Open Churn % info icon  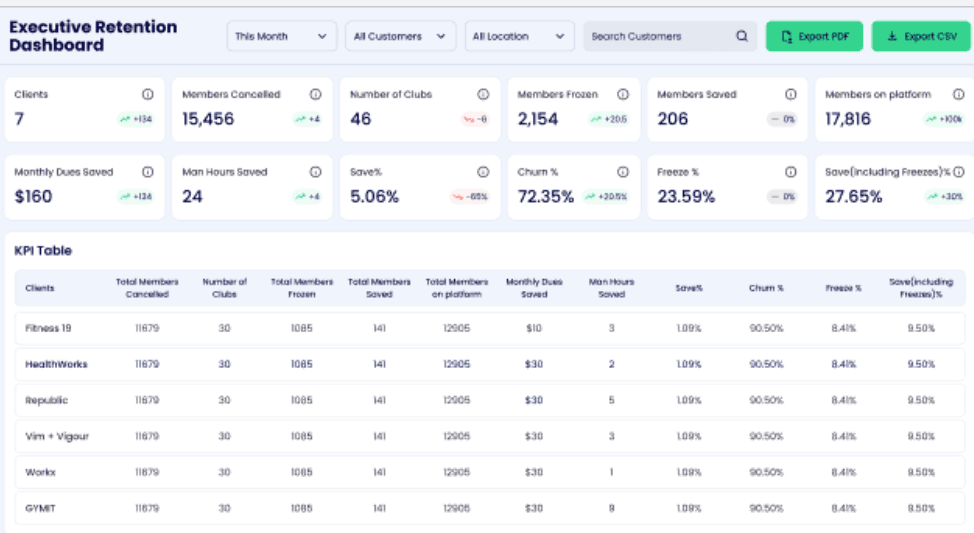click(x=623, y=172)
